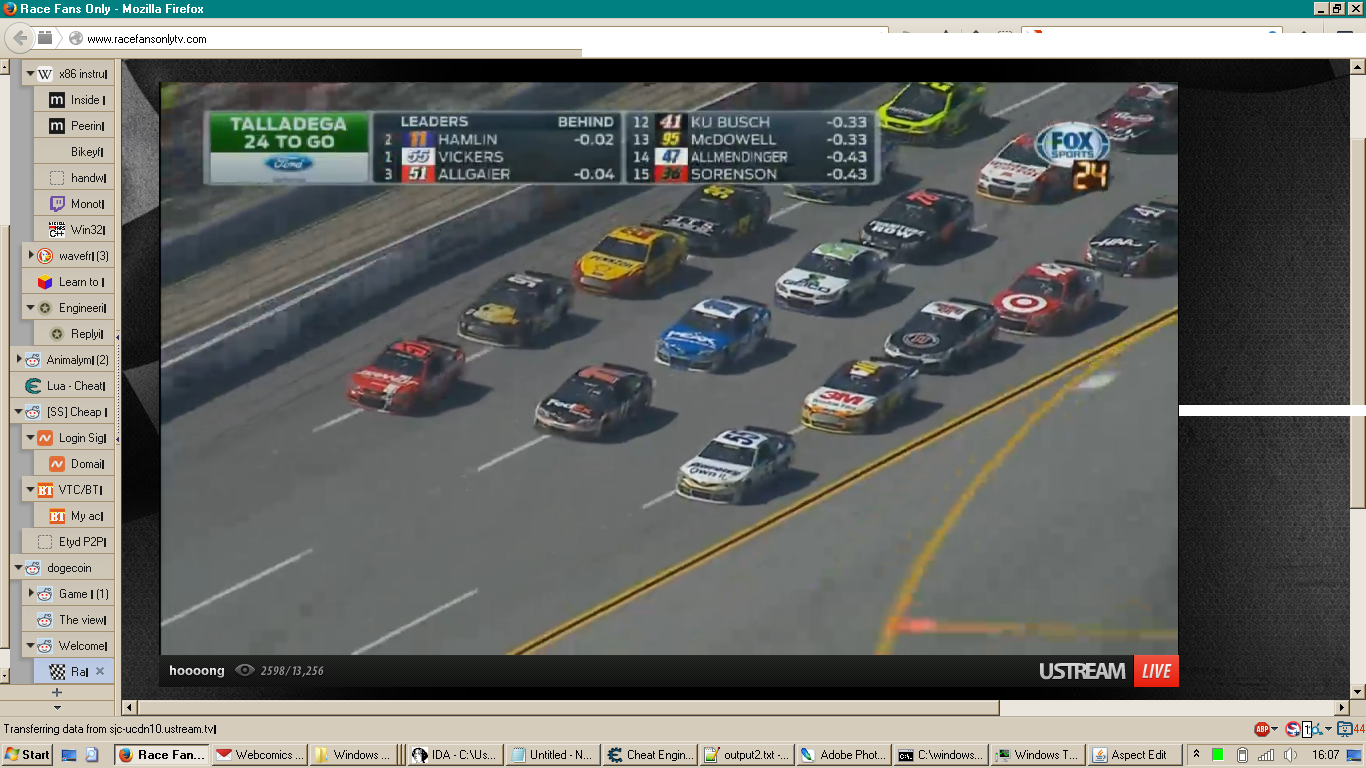
Task: Open the Monot Twitch tab
Action: coord(74,204)
